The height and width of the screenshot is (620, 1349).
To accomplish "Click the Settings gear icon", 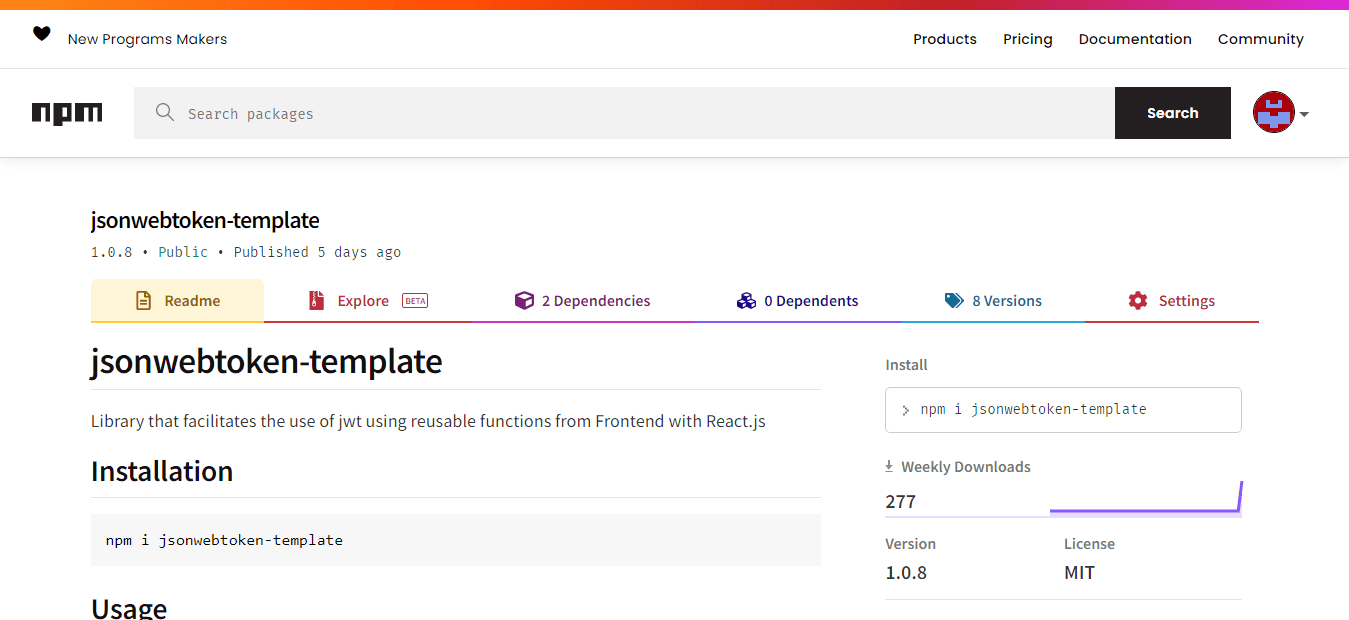I will 1138,301.
